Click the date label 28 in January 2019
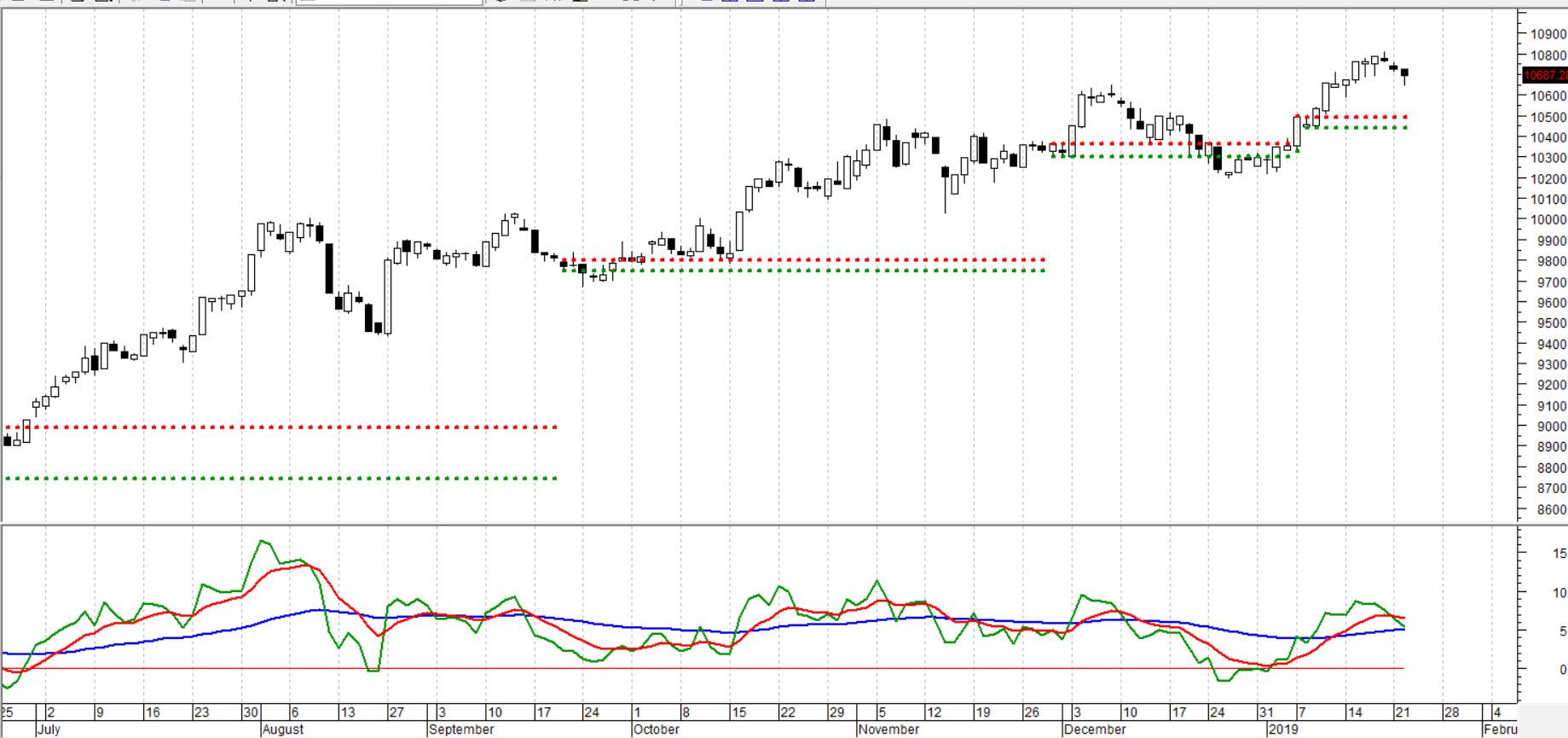Viewport: 1568px width, 738px height. (x=1450, y=712)
